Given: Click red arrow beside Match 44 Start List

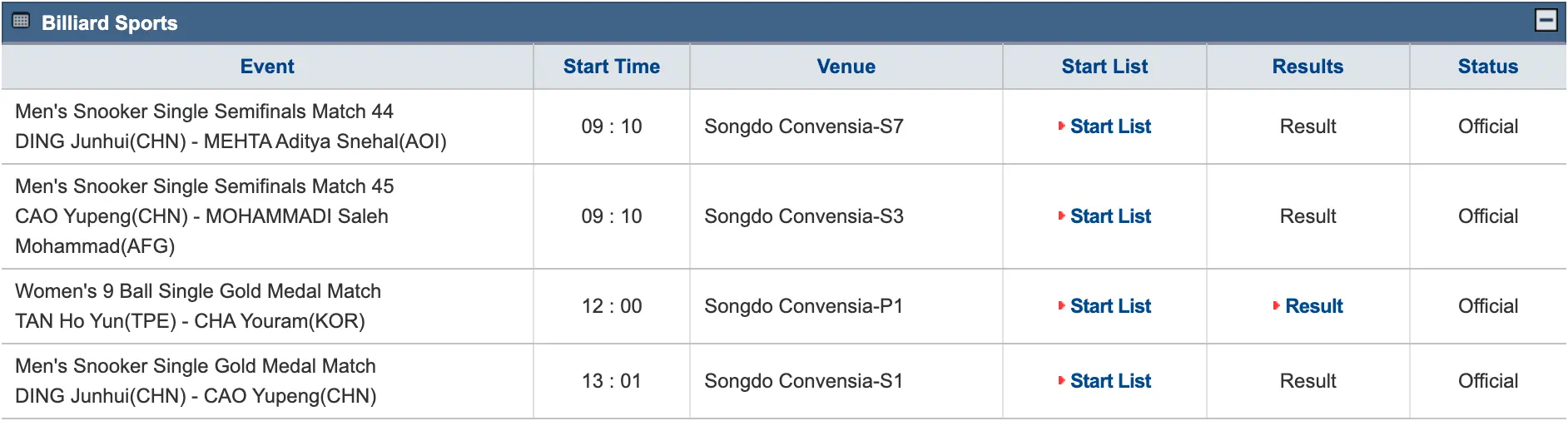Looking at the screenshot, I should click(1061, 126).
